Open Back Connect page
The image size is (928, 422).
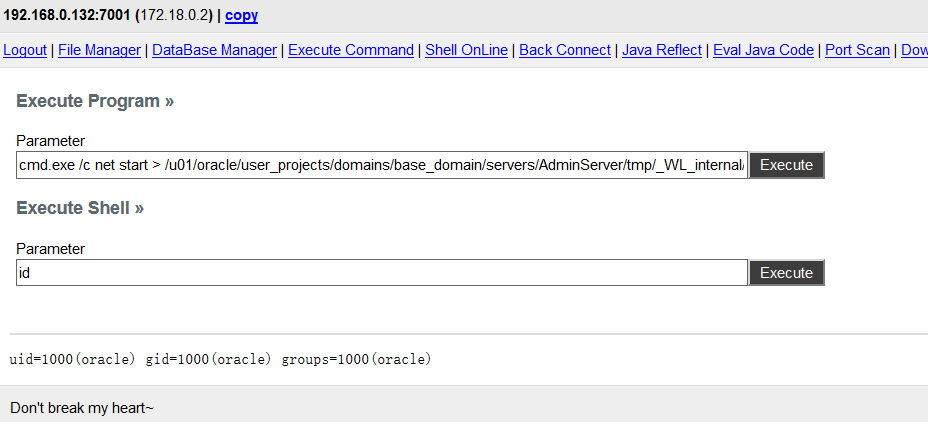click(565, 50)
